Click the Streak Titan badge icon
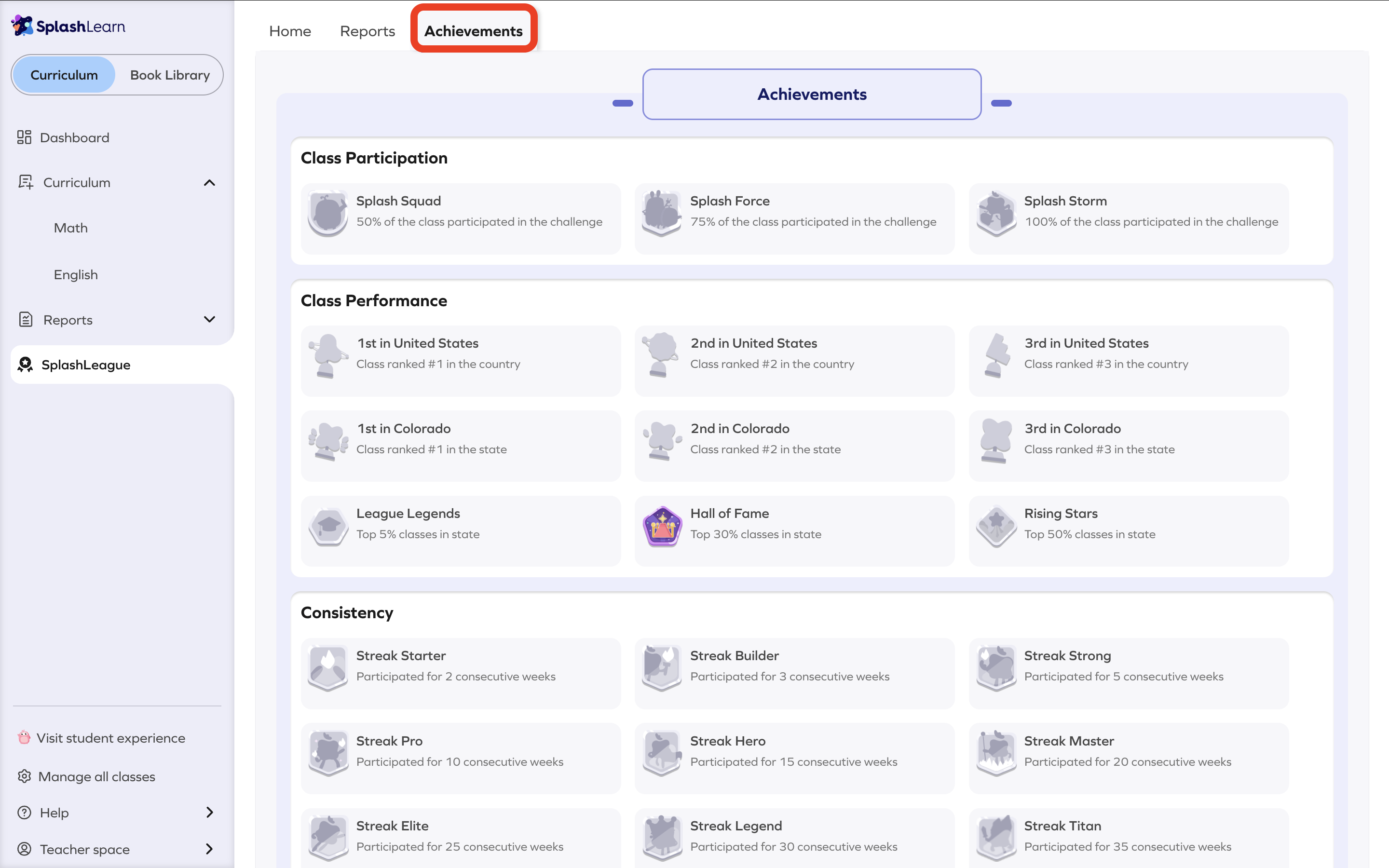Viewport: 1389px width, 868px height. (996, 839)
